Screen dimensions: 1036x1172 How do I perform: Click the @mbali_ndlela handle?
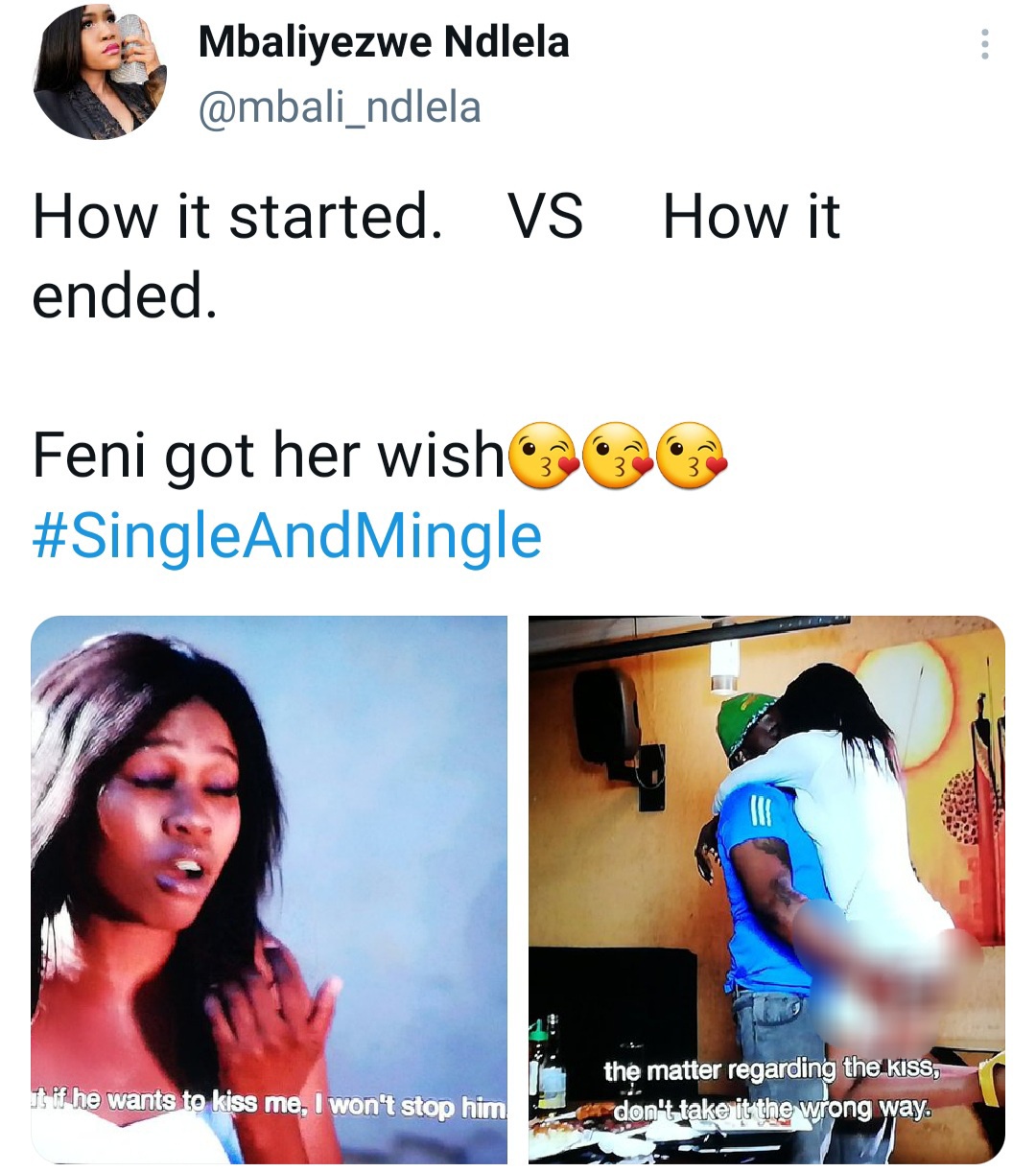339,107
